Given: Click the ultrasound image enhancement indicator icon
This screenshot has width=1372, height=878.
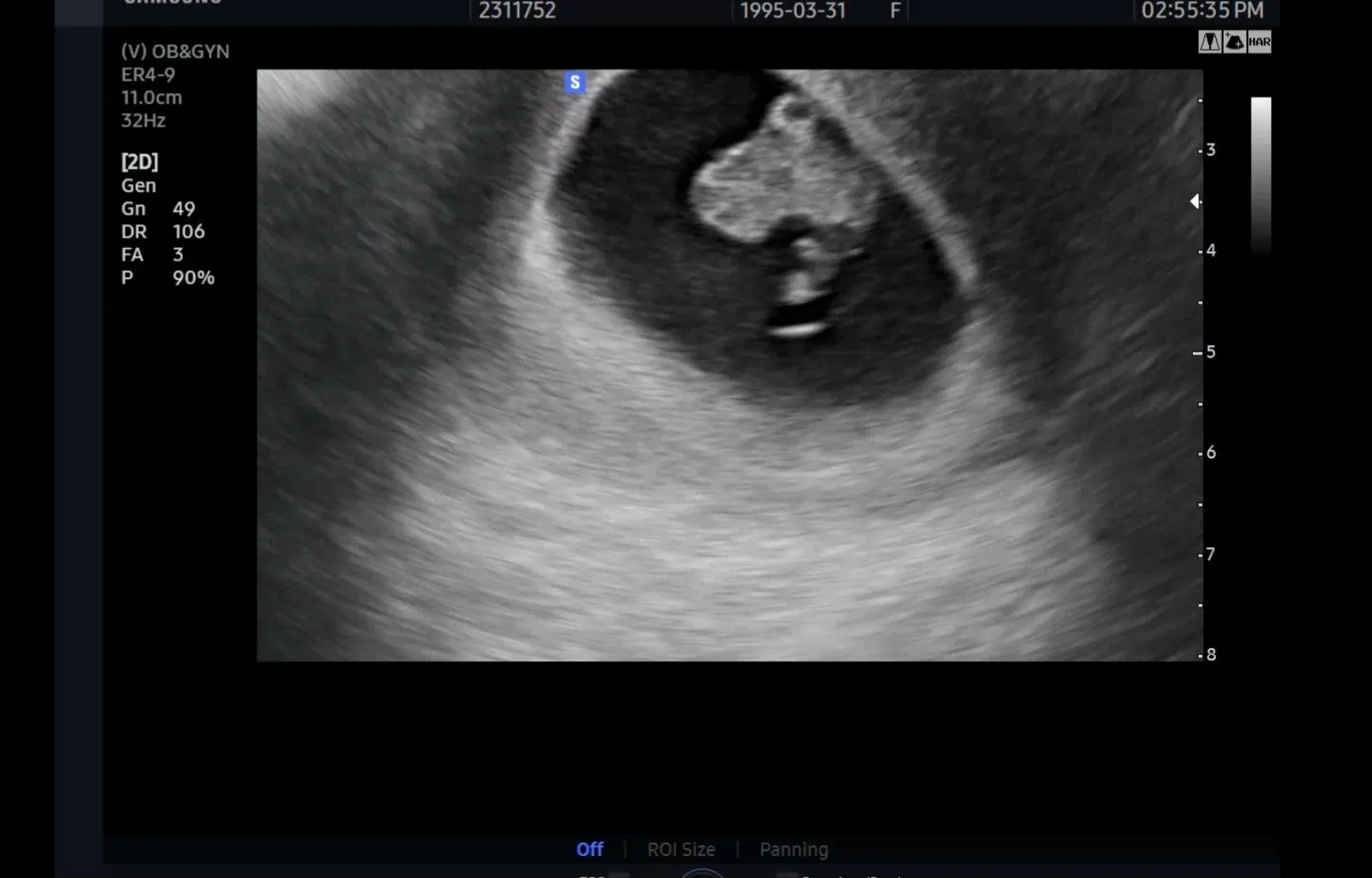Looking at the screenshot, I should click(x=1235, y=42).
